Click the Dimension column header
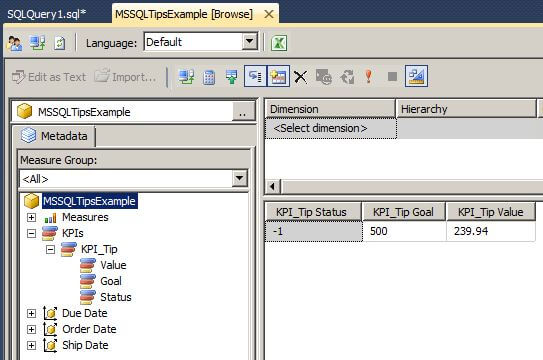The height and width of the screenshot is (360, 543). [330, 109]
